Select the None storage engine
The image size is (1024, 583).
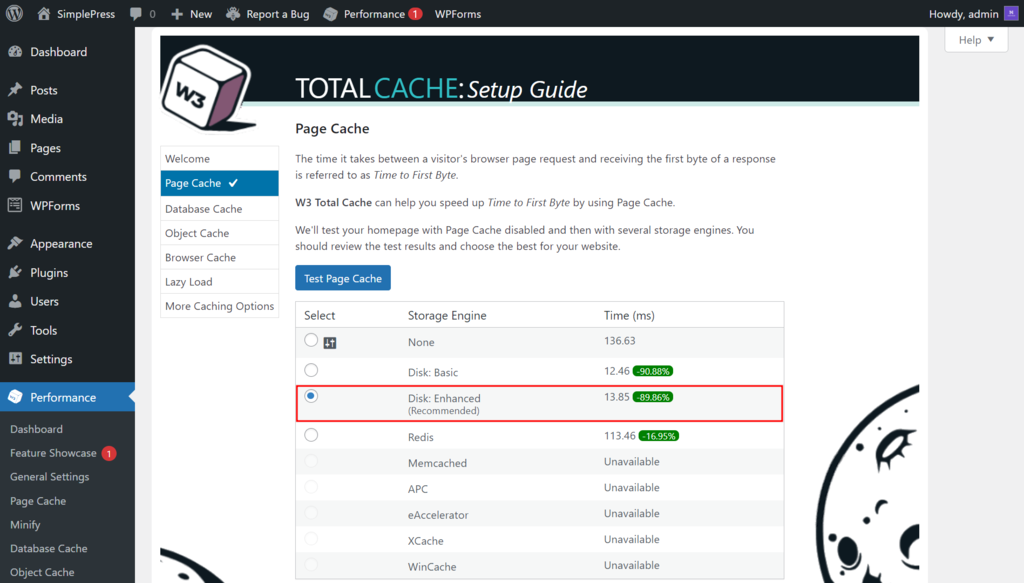(311, 339)
